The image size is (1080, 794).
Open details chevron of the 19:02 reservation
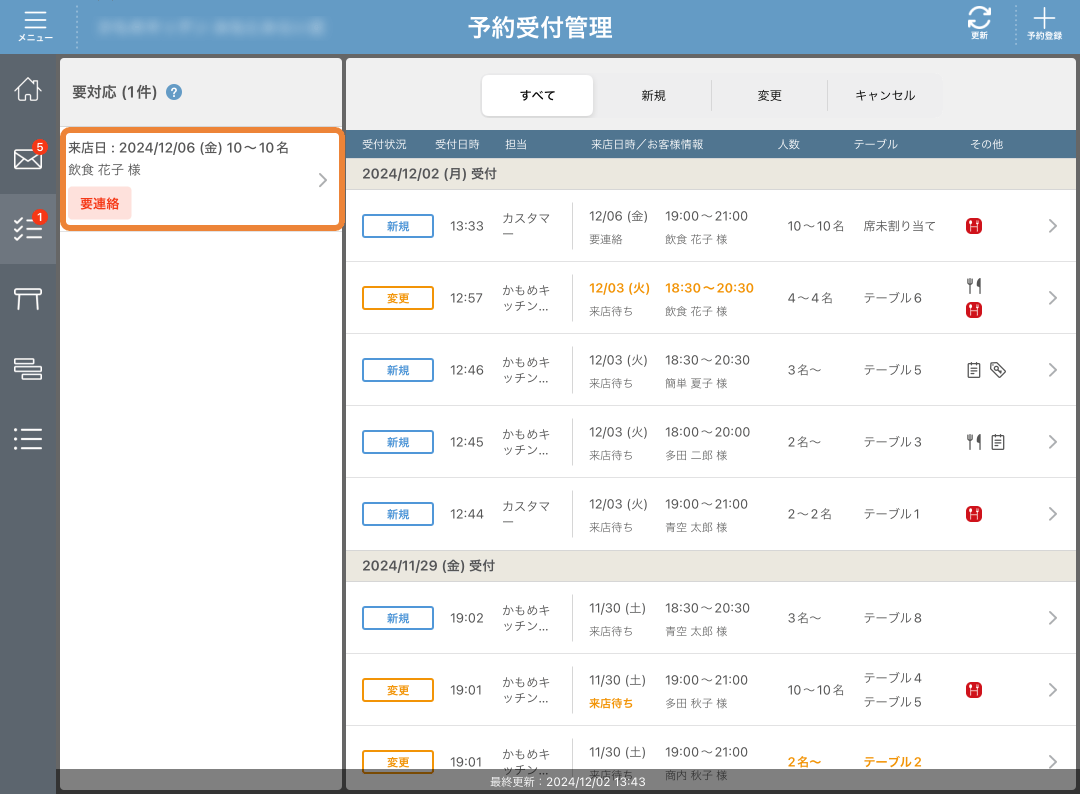1052,618
